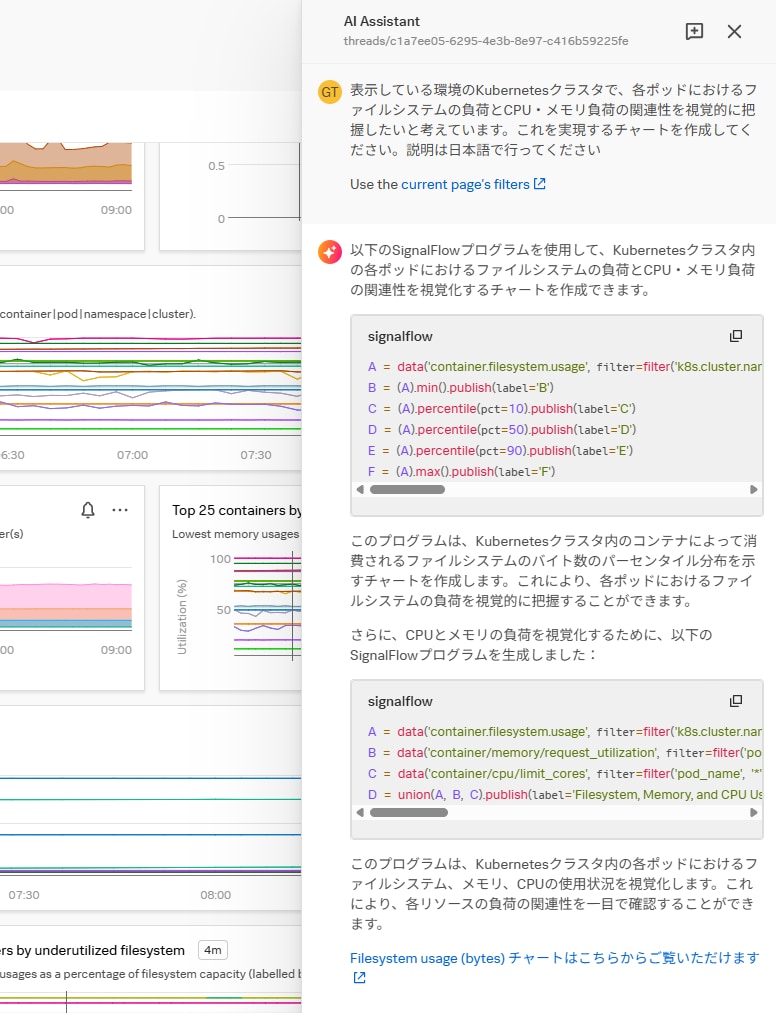The image size is (776, 1013).
Task: Click the AI Assistant panel title
Action: pos(381,21)
